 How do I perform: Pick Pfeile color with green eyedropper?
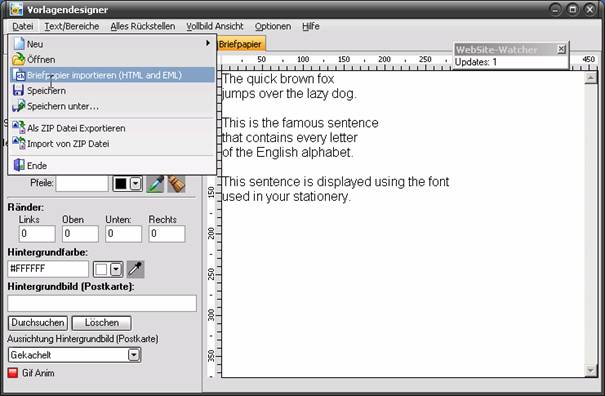tap(155, 184)
